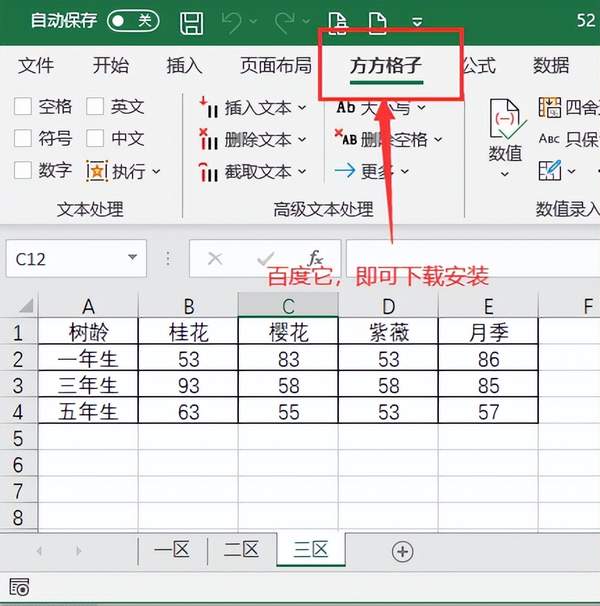Click the formula bar Enter checkmark icon
Screen dimensions: 600x606
click(266, 259)
